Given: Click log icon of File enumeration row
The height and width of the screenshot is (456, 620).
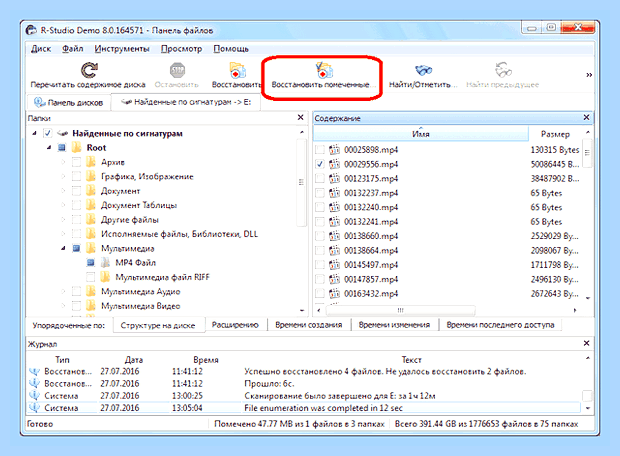Looking at the screenshot, I should (x=35, y=407).
